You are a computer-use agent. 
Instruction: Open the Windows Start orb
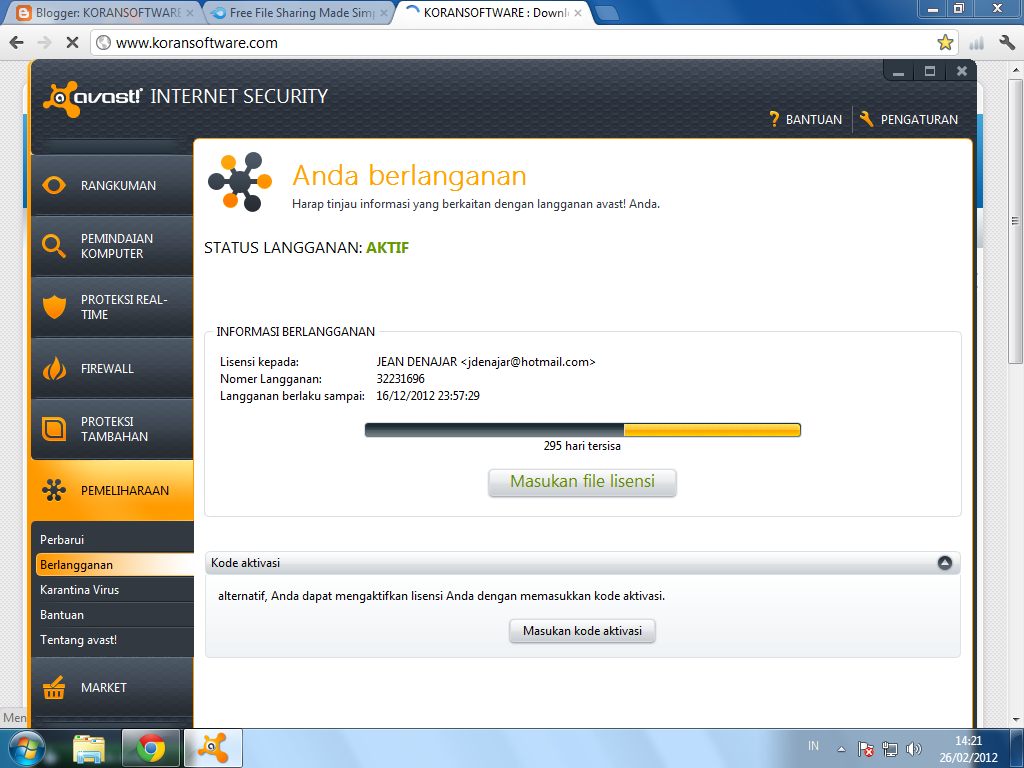click(x=25, y=748)
